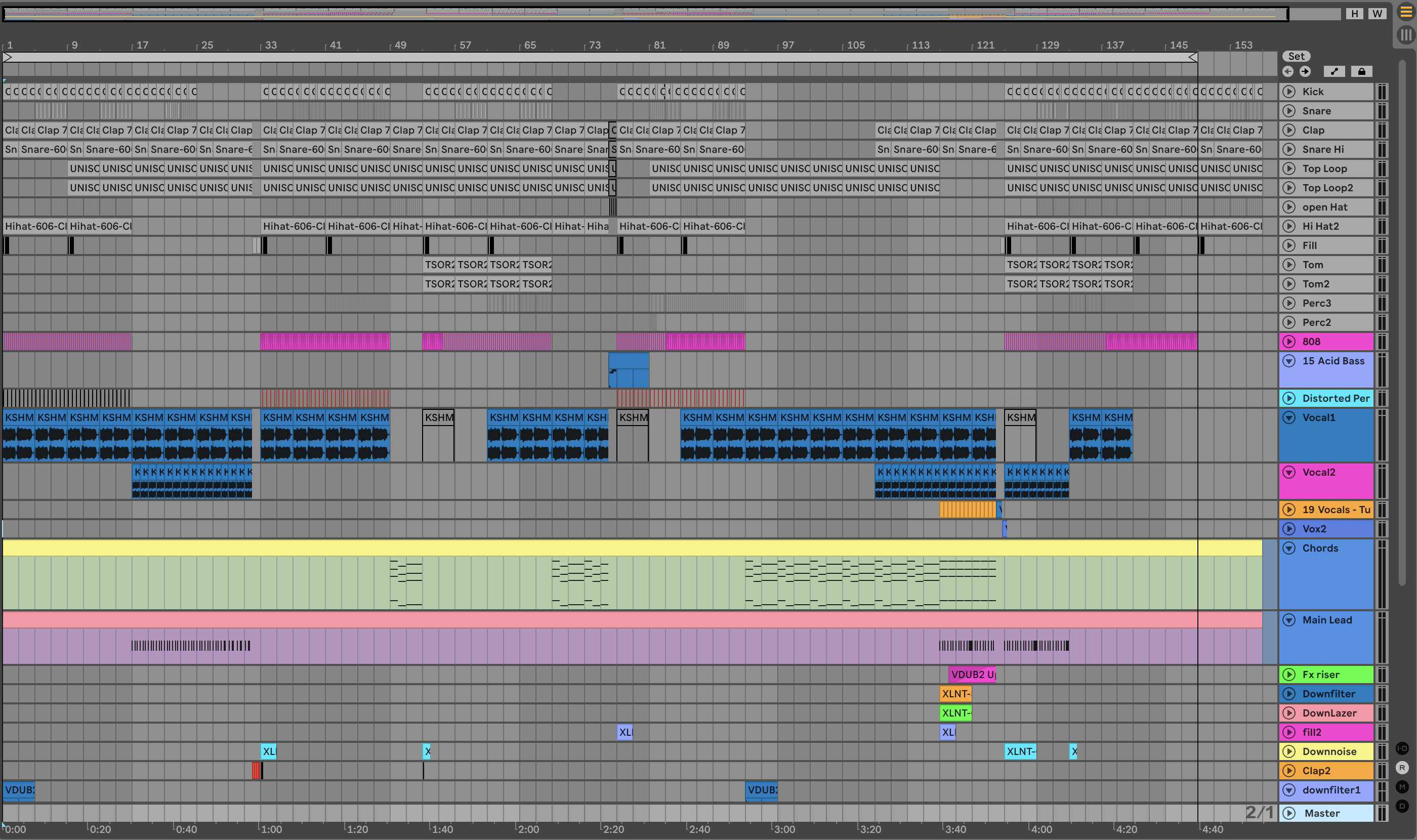
Task: Click the Set locator button
Action: (x=1296, y=56)
